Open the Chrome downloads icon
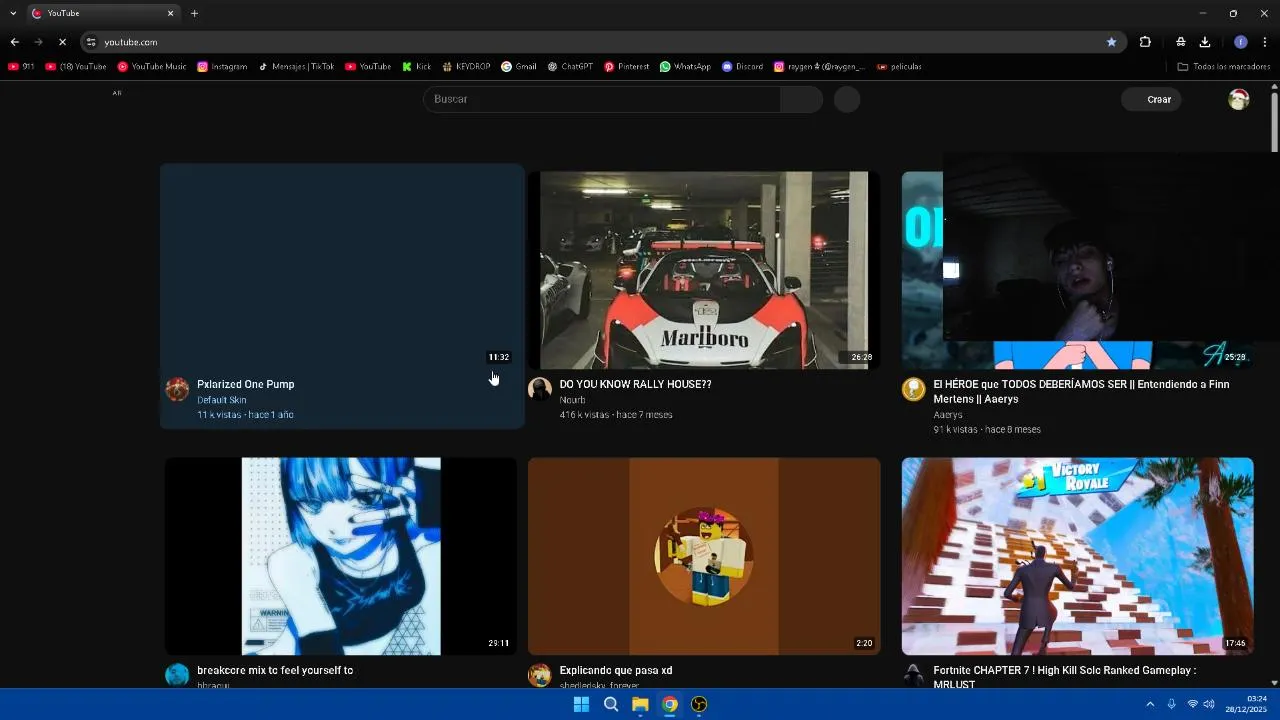 tap(1205, 42)
